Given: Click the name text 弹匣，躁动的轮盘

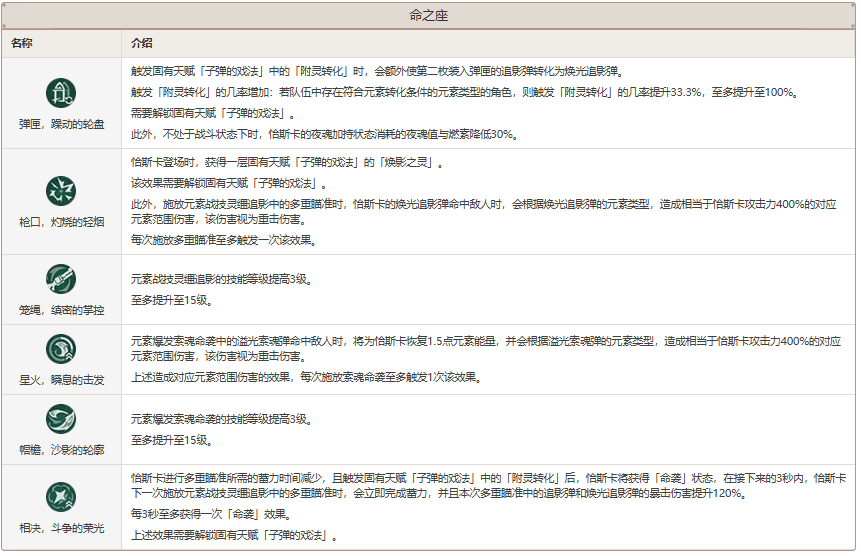Looking at the screenshot, I should [x=62, y=126].
